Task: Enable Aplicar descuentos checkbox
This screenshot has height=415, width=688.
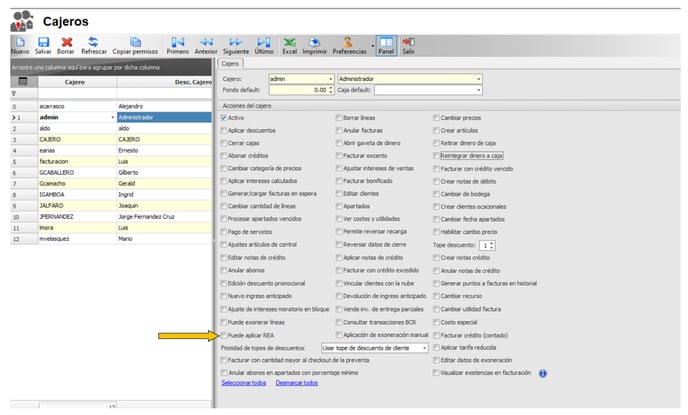Action: point(224,131)
